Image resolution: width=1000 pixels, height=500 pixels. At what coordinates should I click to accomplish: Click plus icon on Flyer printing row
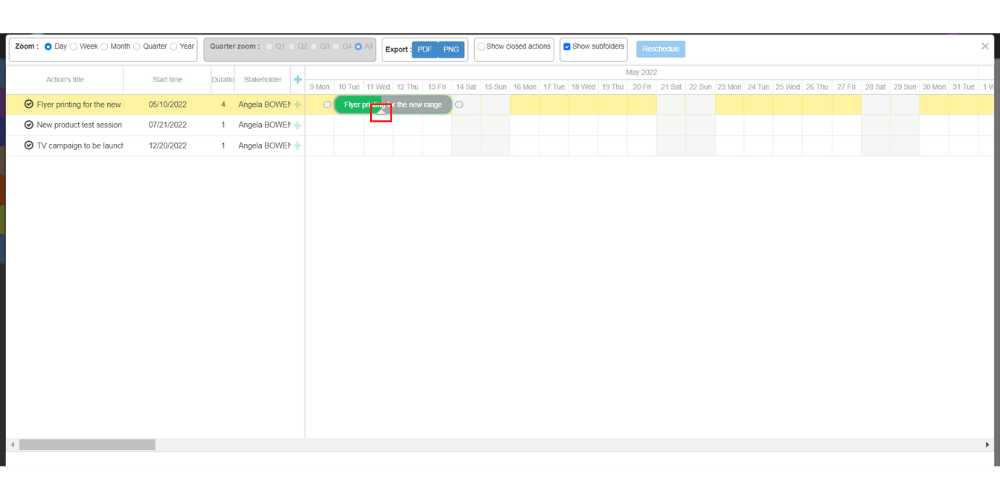297,104
